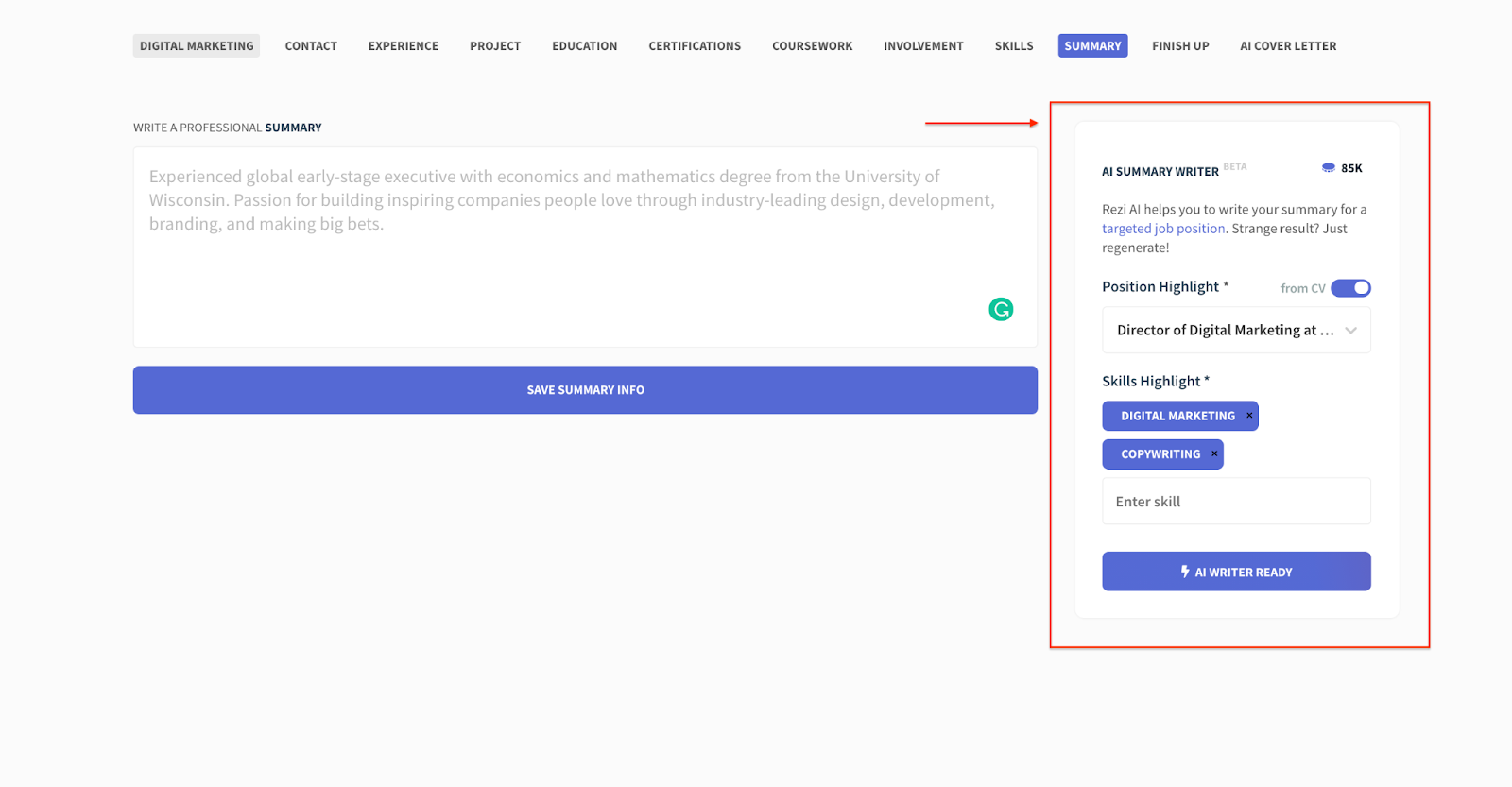Open the Skills tab
1512x787 pixels.
1014,45
